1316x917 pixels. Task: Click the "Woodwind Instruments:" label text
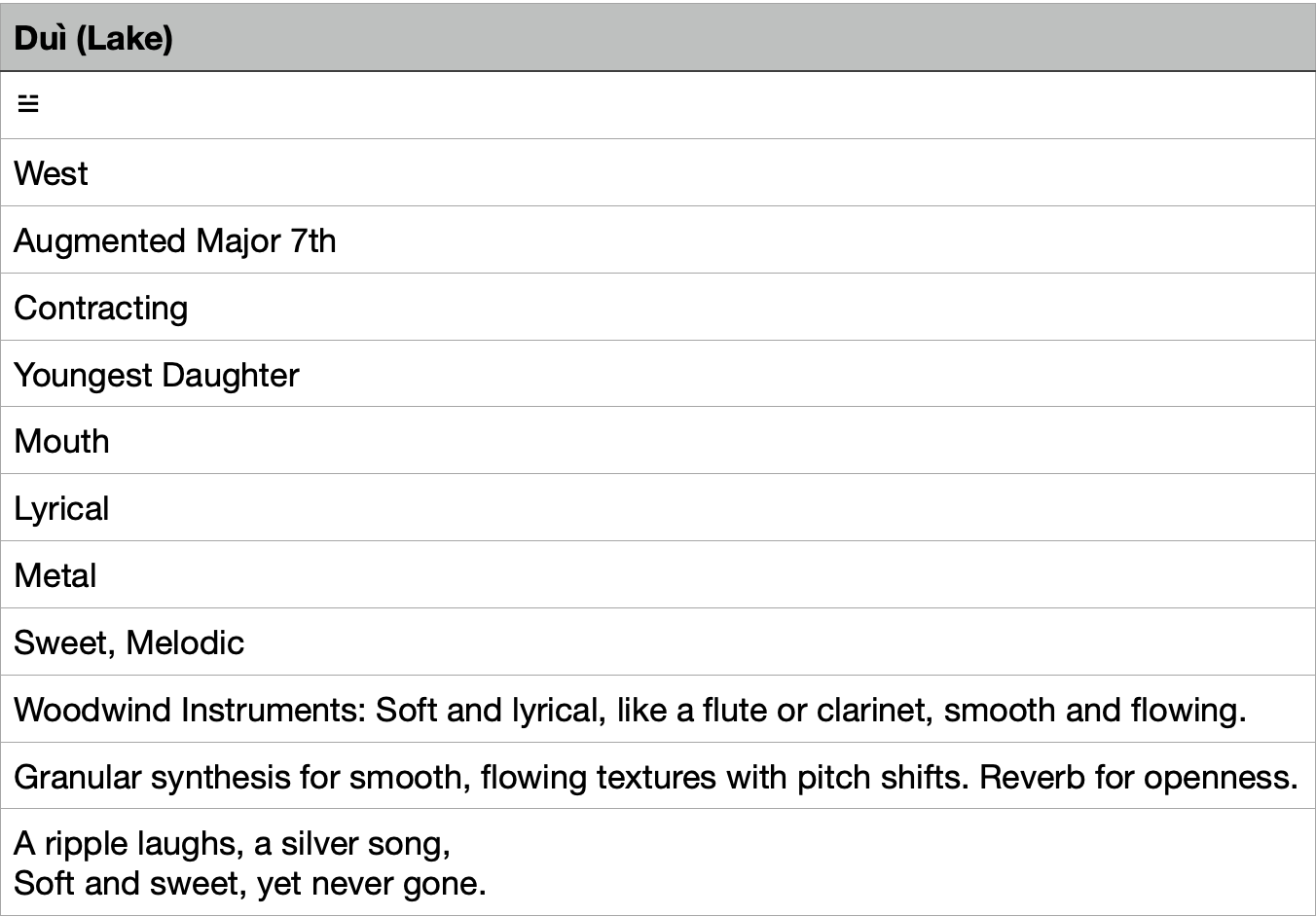190,710
